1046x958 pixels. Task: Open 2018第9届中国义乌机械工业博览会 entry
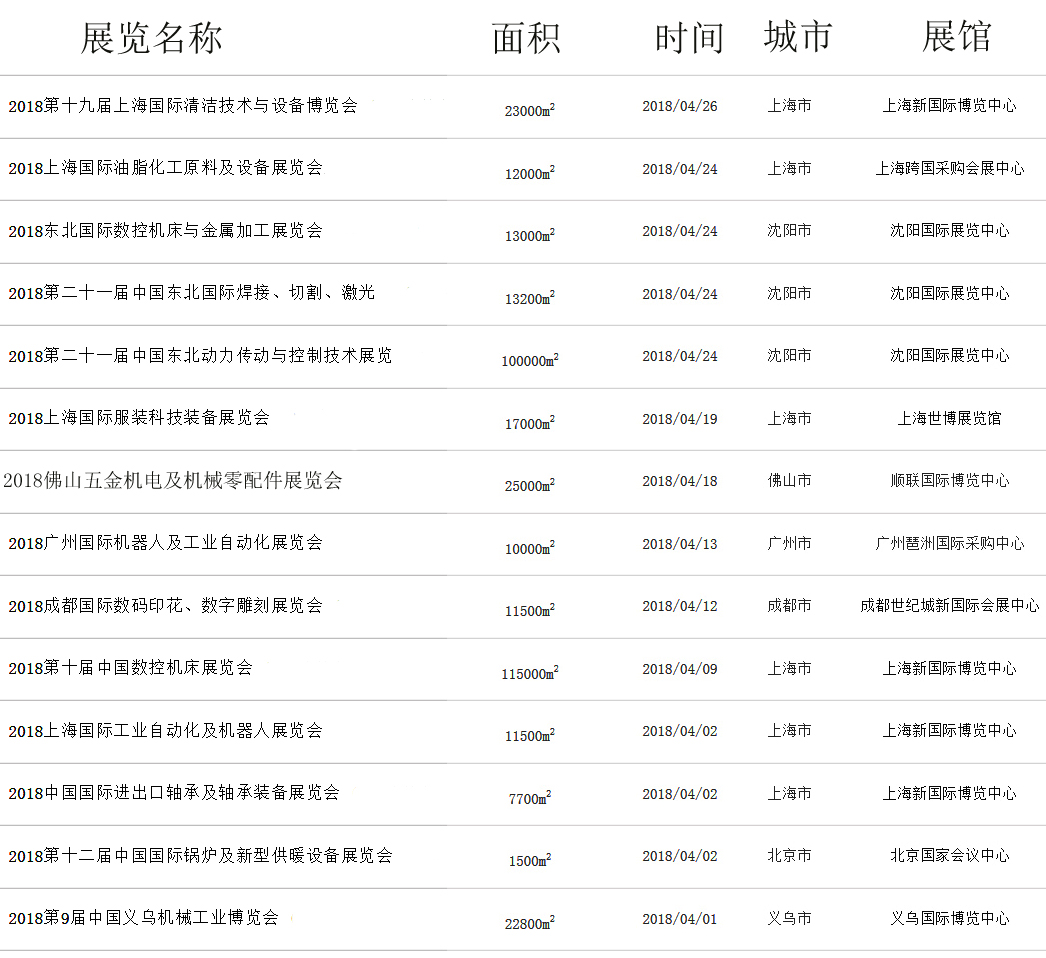click(x=143, y=918)
